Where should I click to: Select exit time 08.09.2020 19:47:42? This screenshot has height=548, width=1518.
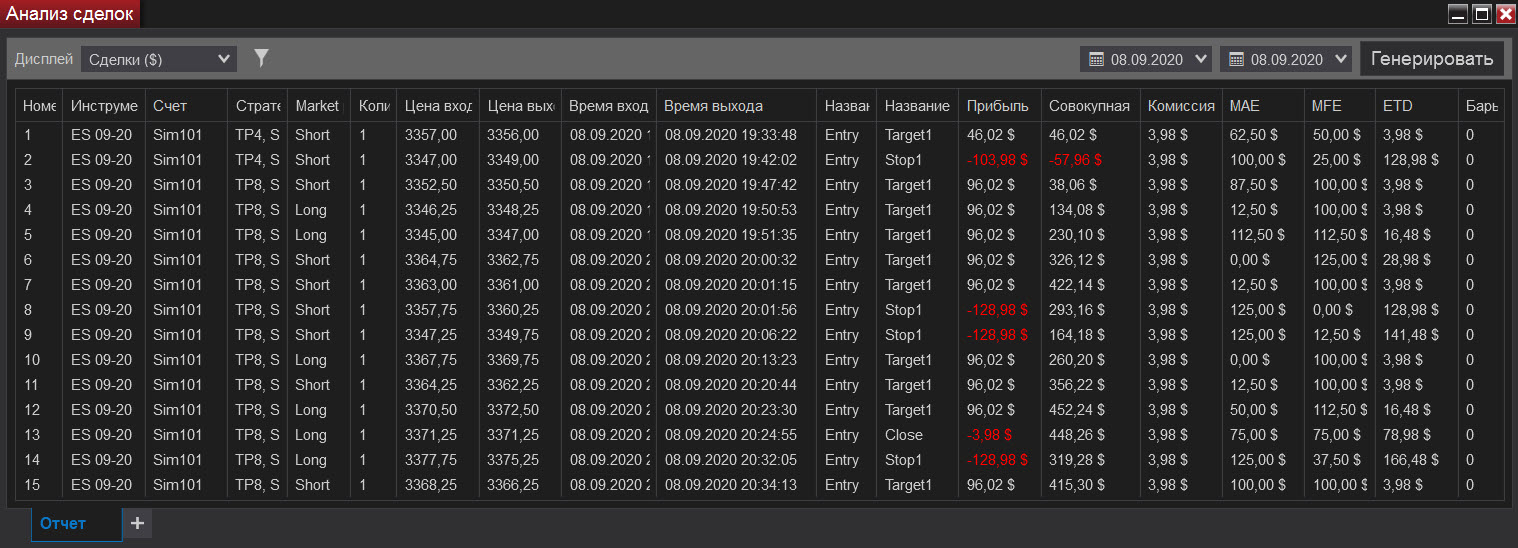click(730, 185)
